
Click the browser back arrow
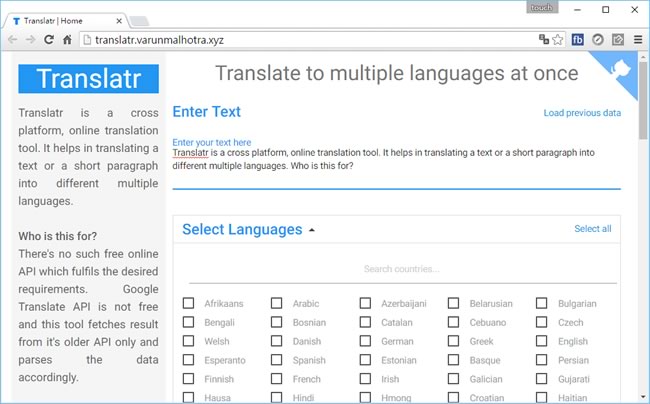12,40
